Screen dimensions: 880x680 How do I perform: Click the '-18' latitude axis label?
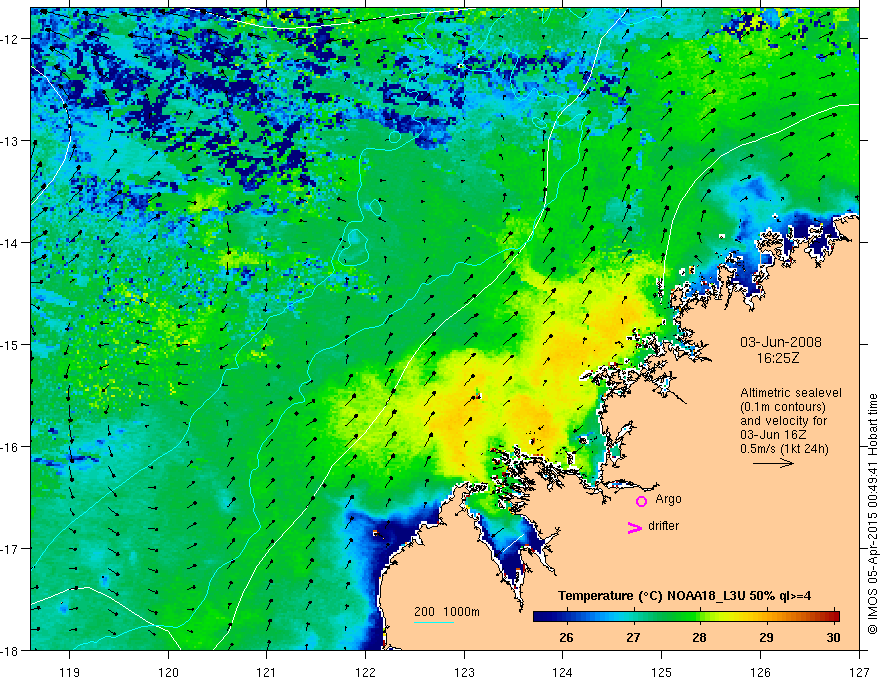pyautogui.click(x=9, y=651)
